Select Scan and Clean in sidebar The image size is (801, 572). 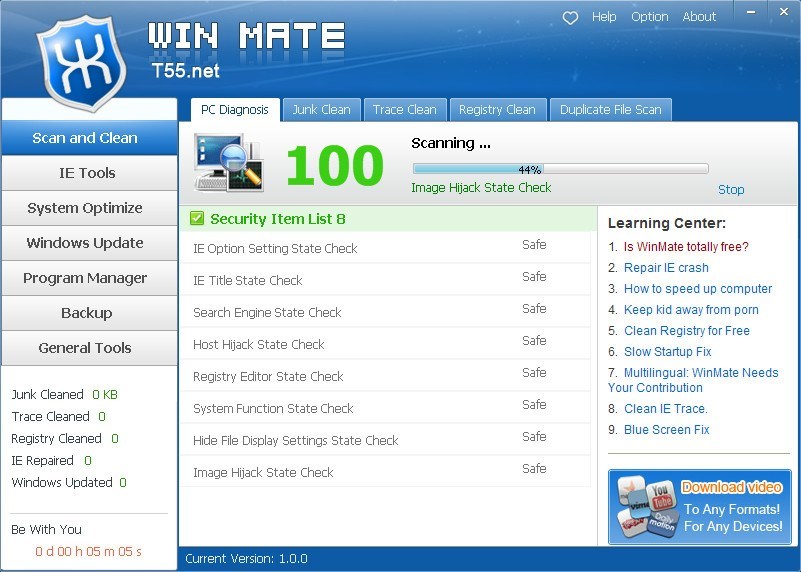coord(89,138)
